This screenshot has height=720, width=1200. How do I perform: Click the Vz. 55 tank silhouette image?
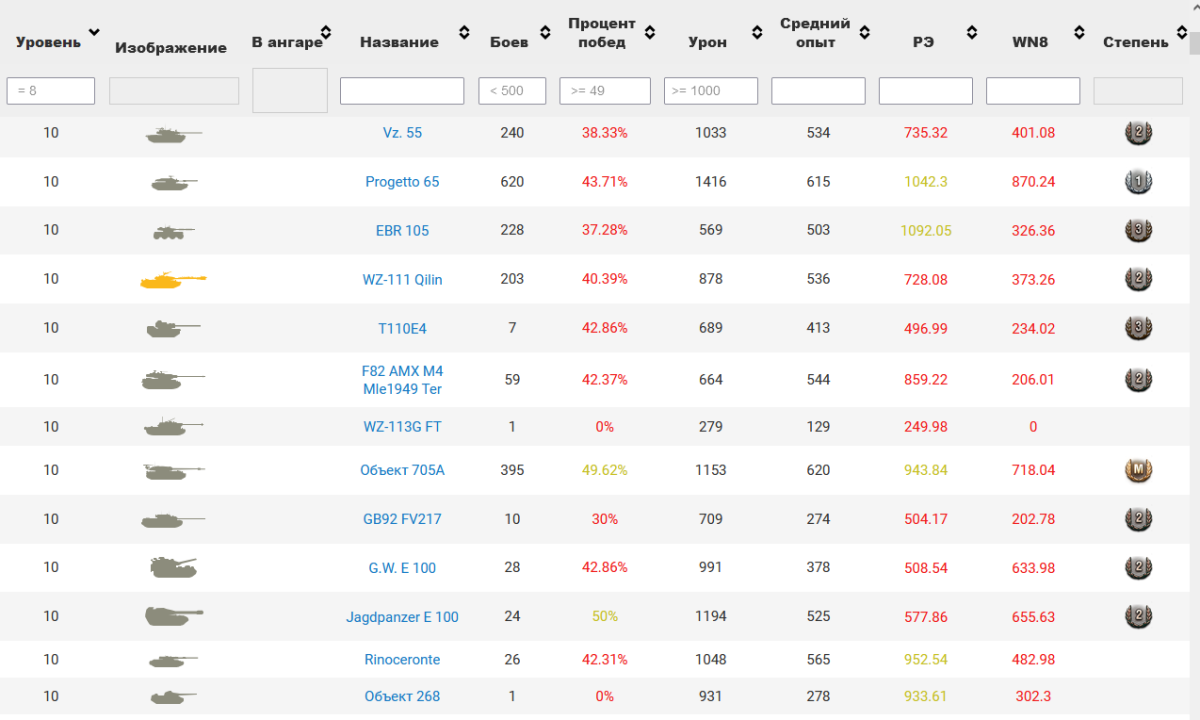point(173,133)
